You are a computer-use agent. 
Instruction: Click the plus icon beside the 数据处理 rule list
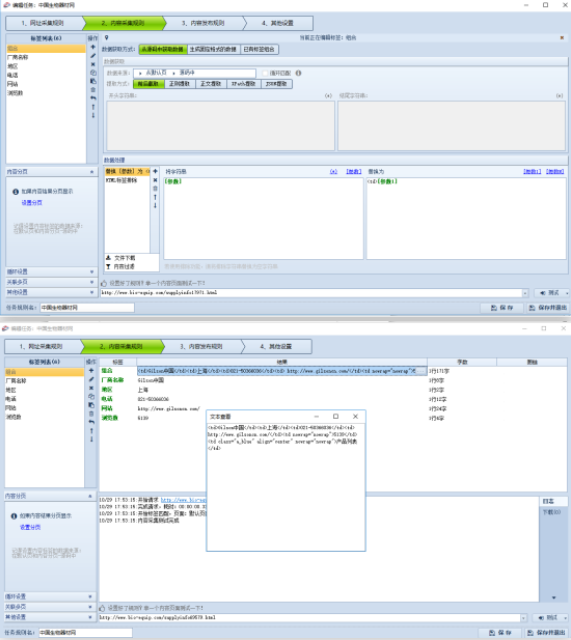click(x=155, y=171)
